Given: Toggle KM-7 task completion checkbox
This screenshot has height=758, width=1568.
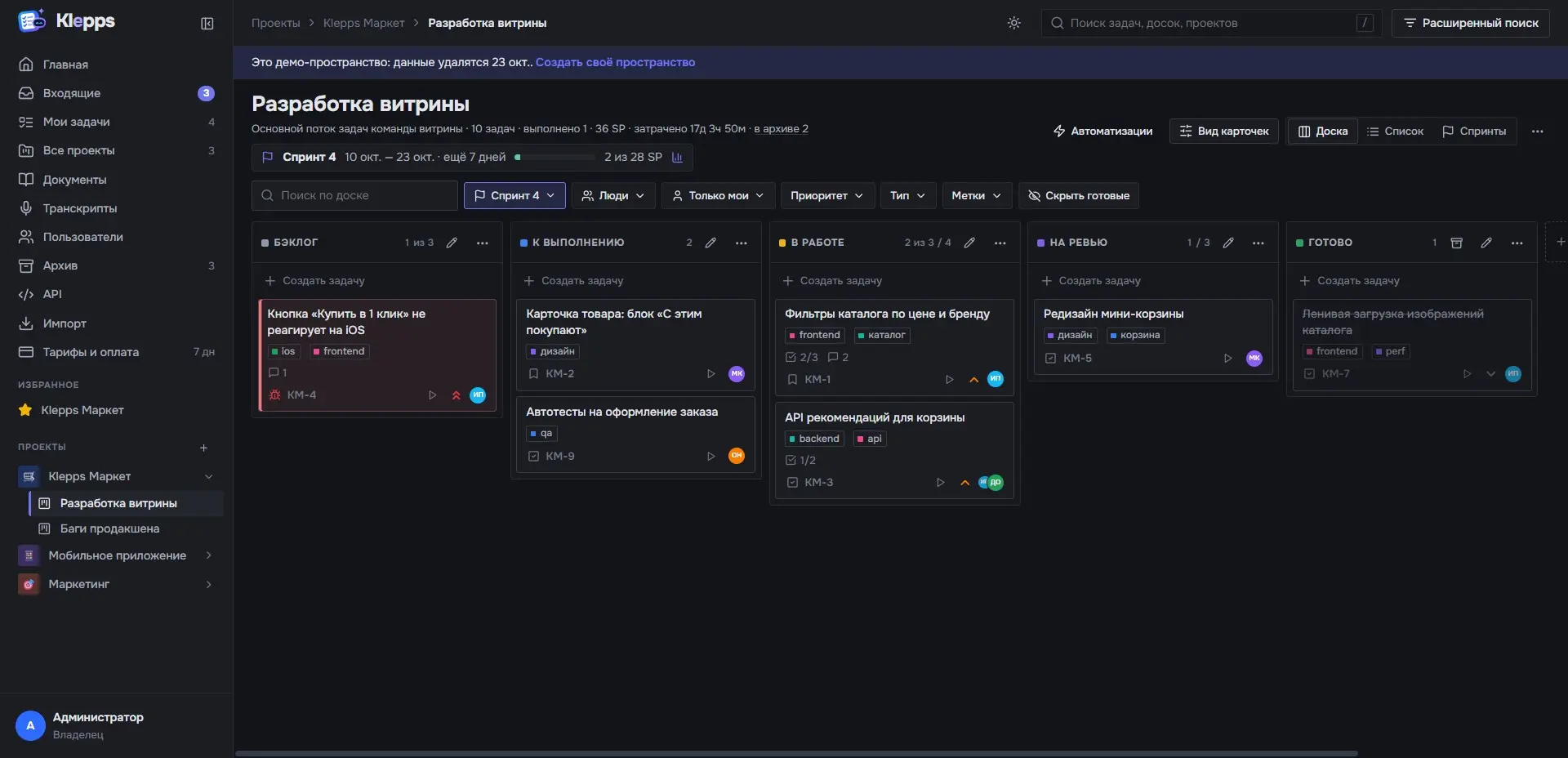Looking at the screenshot, I should pyautogui.click(x=1309, y=374).
